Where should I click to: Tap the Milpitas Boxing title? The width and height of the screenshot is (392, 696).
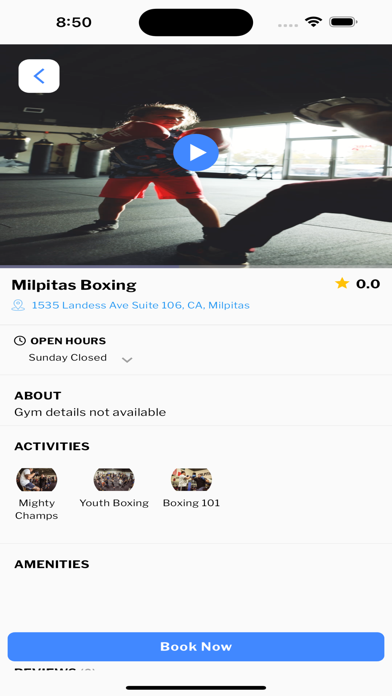74,285
